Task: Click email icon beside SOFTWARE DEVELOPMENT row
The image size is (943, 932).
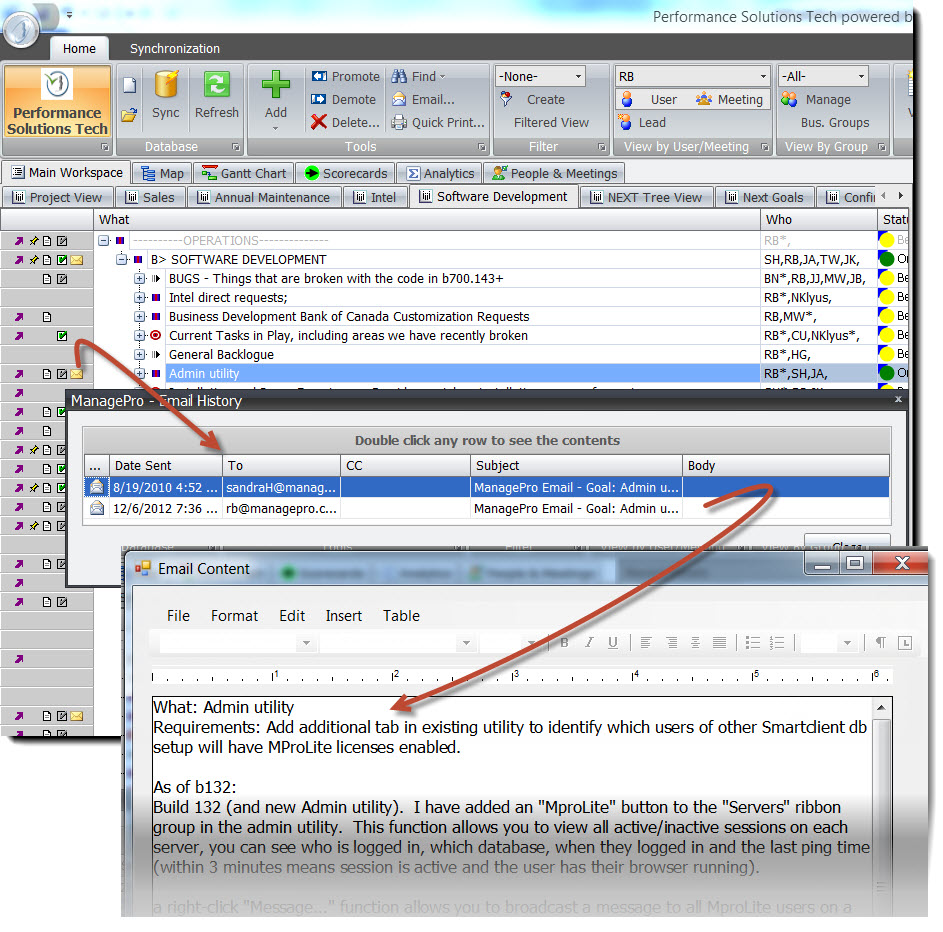Action: click(x=76, y=260)
